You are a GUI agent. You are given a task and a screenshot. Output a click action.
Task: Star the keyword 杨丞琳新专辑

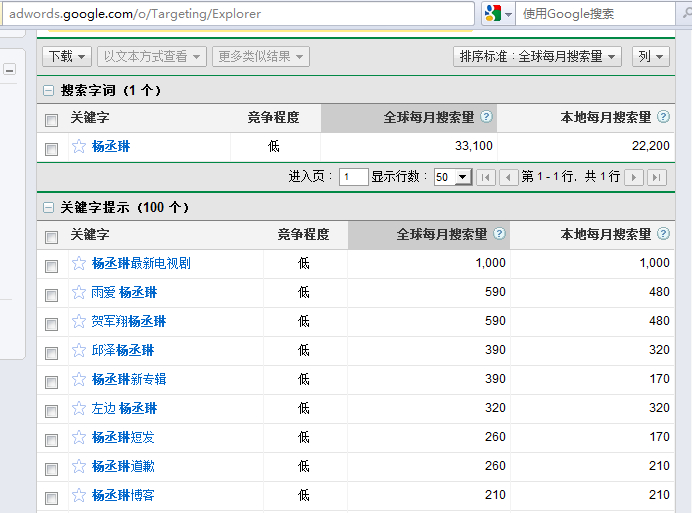click(x=79, y=379)
